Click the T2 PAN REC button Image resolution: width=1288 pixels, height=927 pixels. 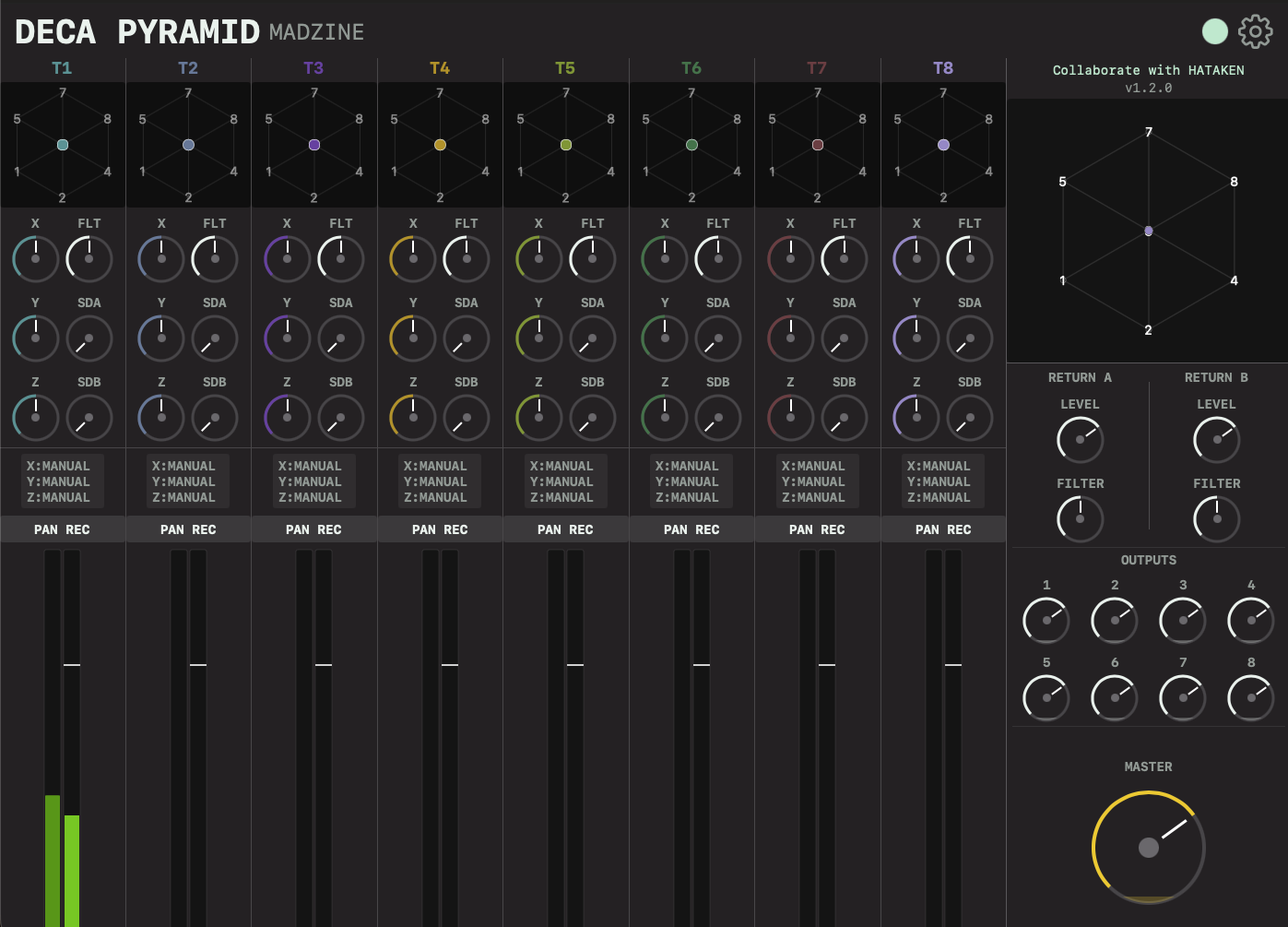(x=188, y=529)
